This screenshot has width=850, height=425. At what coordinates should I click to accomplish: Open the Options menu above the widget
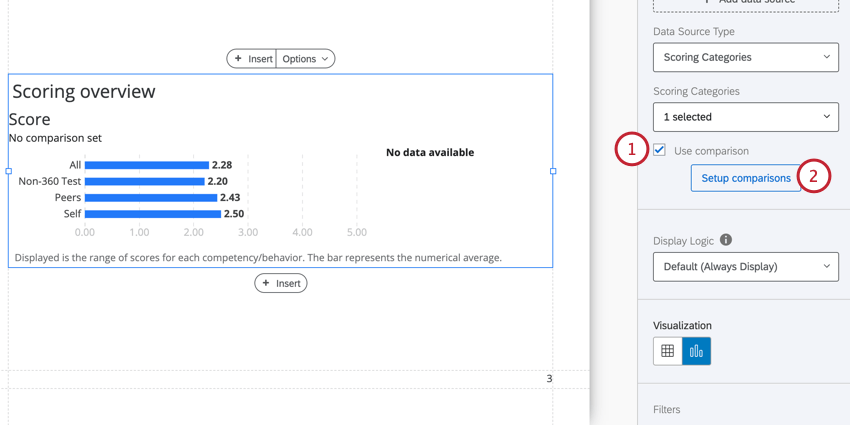(305, 59)
